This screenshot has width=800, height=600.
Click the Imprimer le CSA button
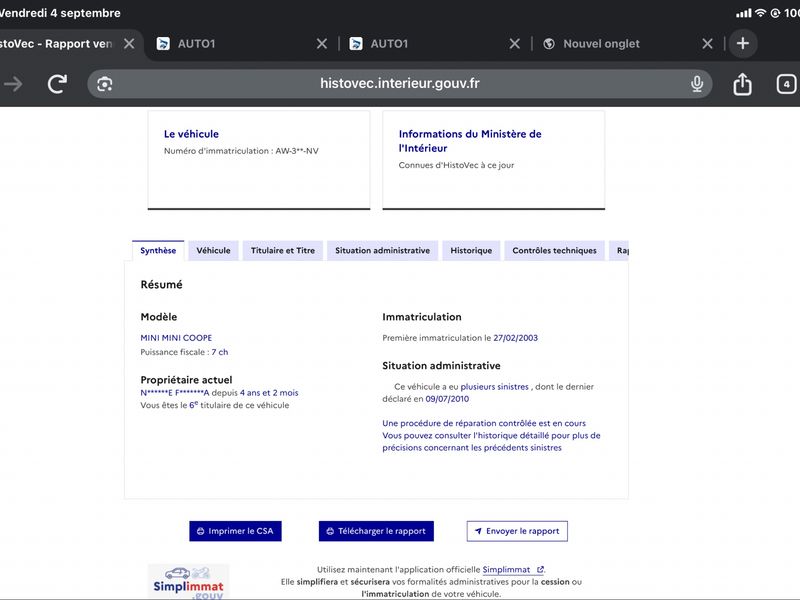pyautogui.click(x=235, y=531)
